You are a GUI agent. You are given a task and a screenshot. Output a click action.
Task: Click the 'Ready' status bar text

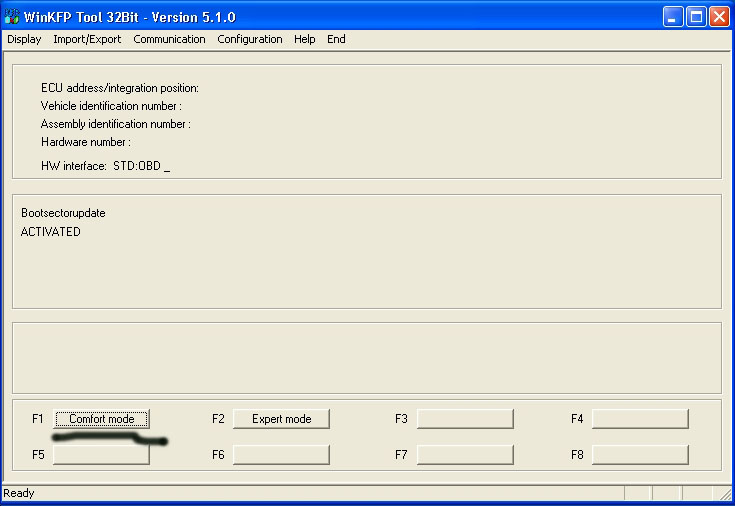tap(19, 493)
